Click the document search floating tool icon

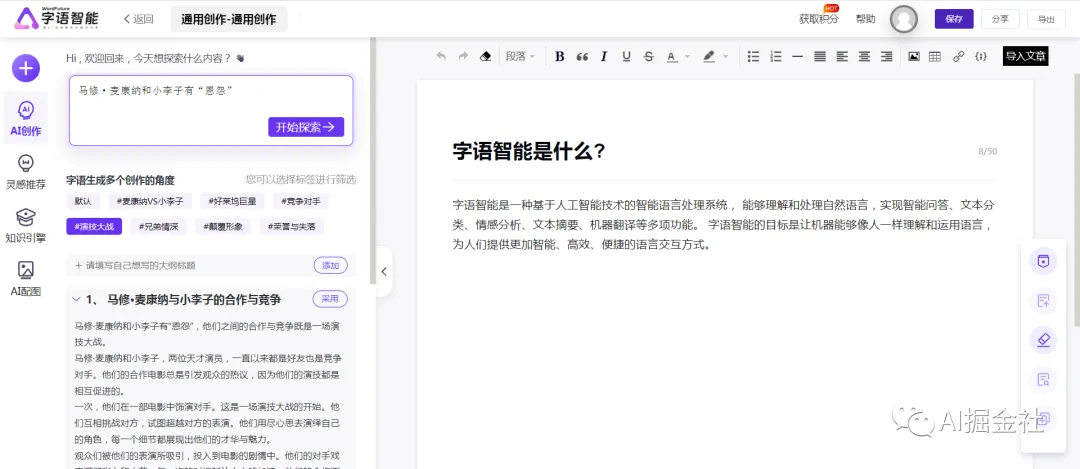coord(1043,379)
